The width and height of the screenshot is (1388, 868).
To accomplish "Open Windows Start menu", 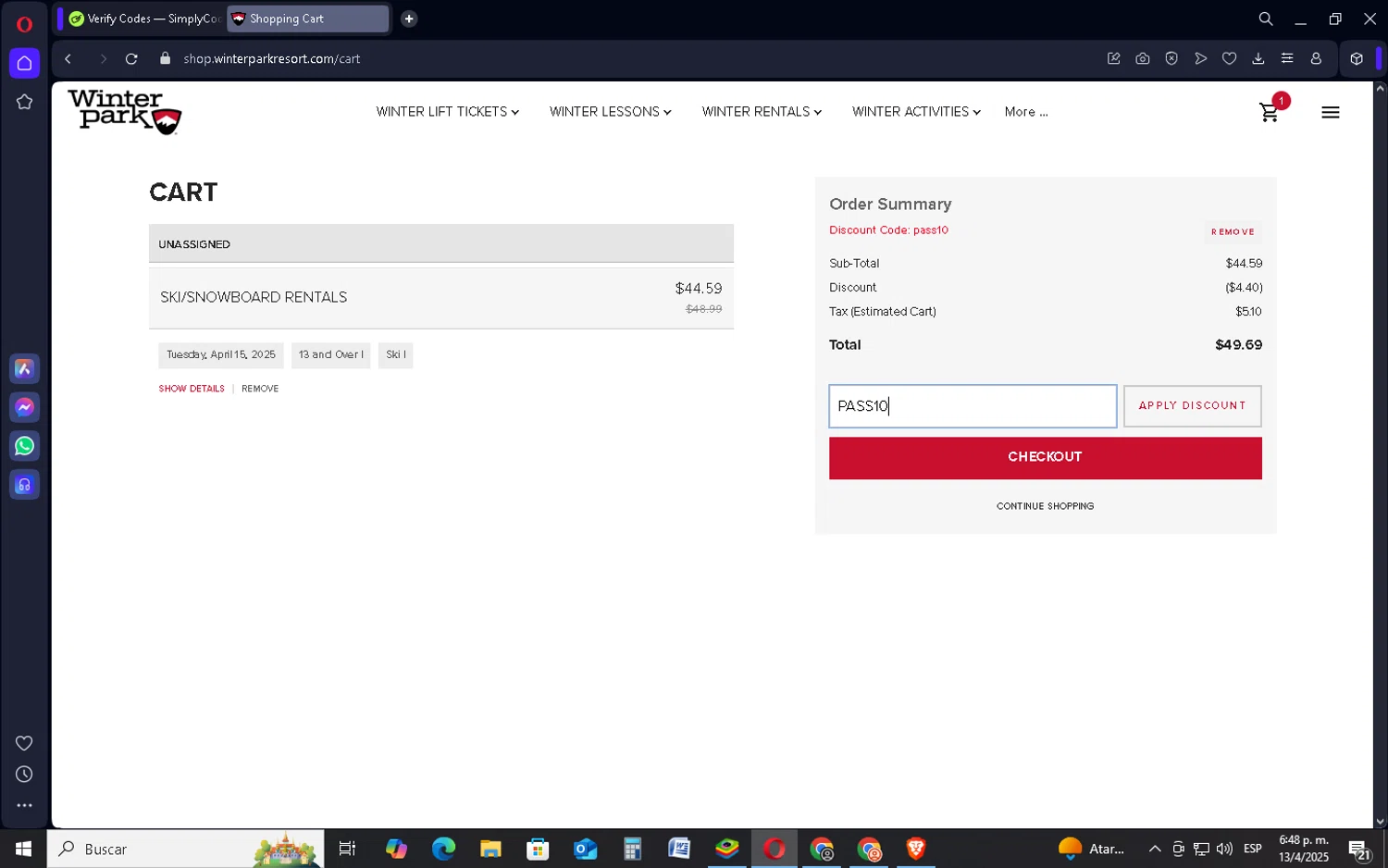I will (23, 849).
